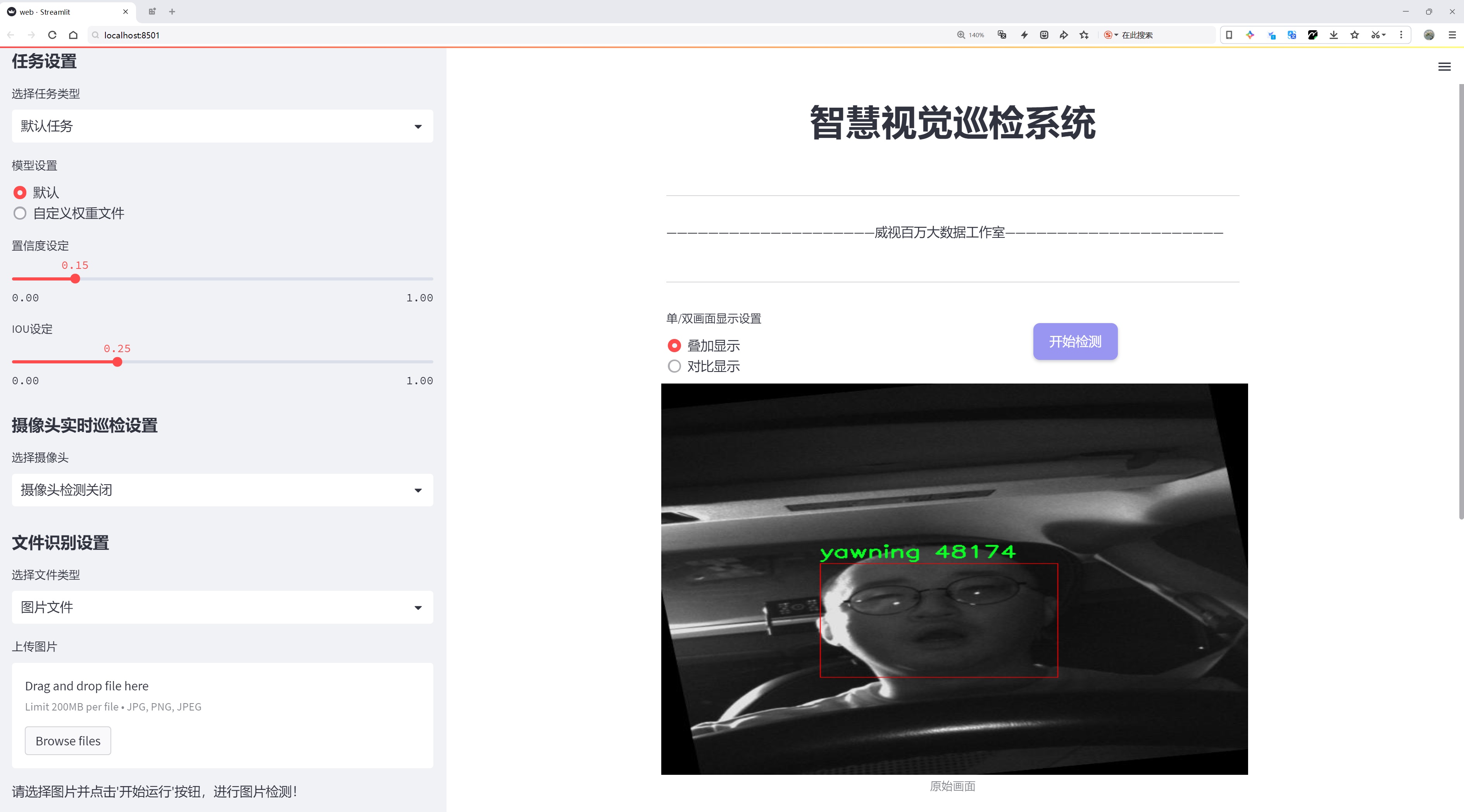The image size is (1464, 812).
Task: Add page to favorites with star-plus icon
Action: coord(1085,34)
